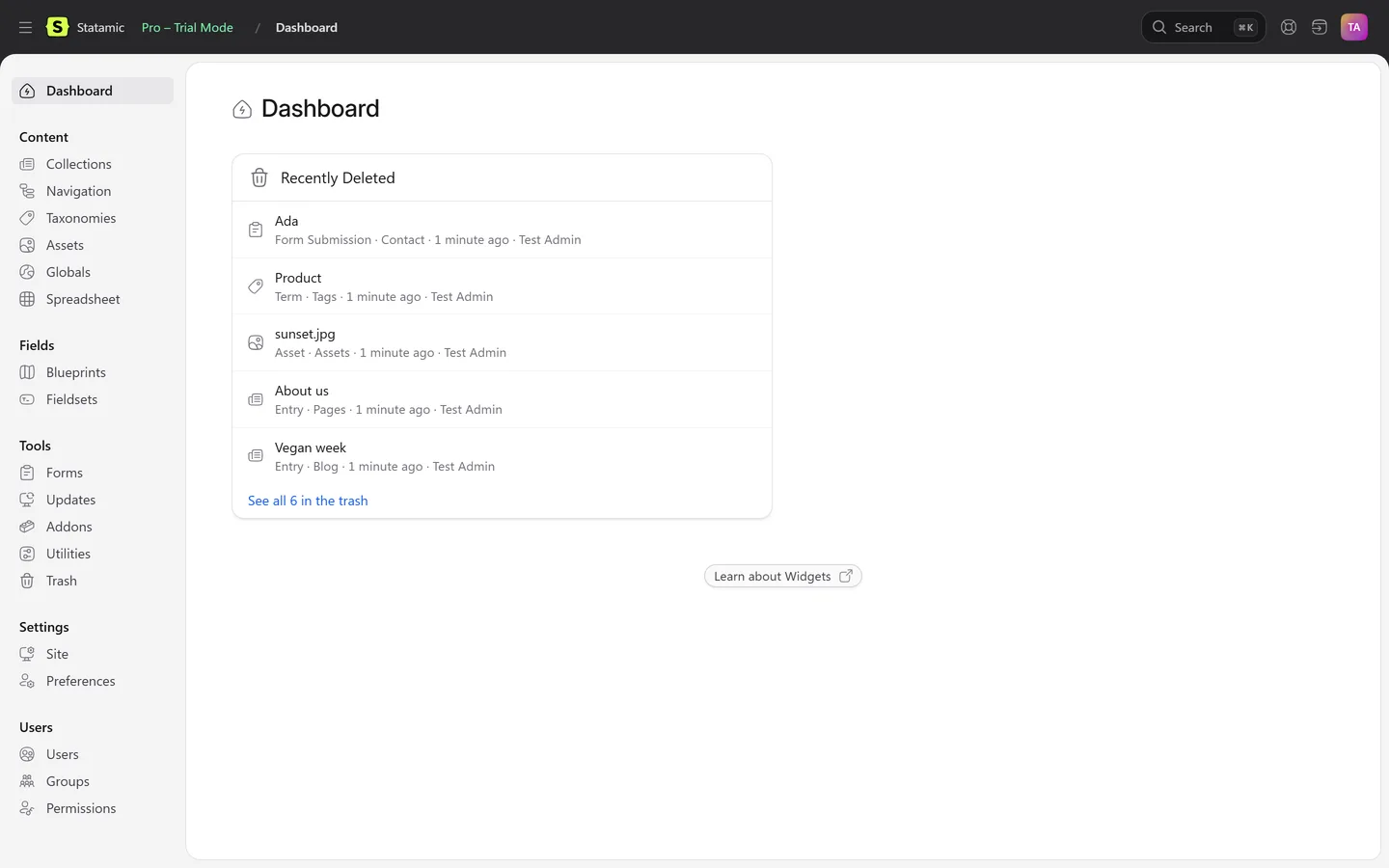This screenshot has width=1389, height=868.
Task: Click the Learn about Widgets button
Action: [783, 576]
